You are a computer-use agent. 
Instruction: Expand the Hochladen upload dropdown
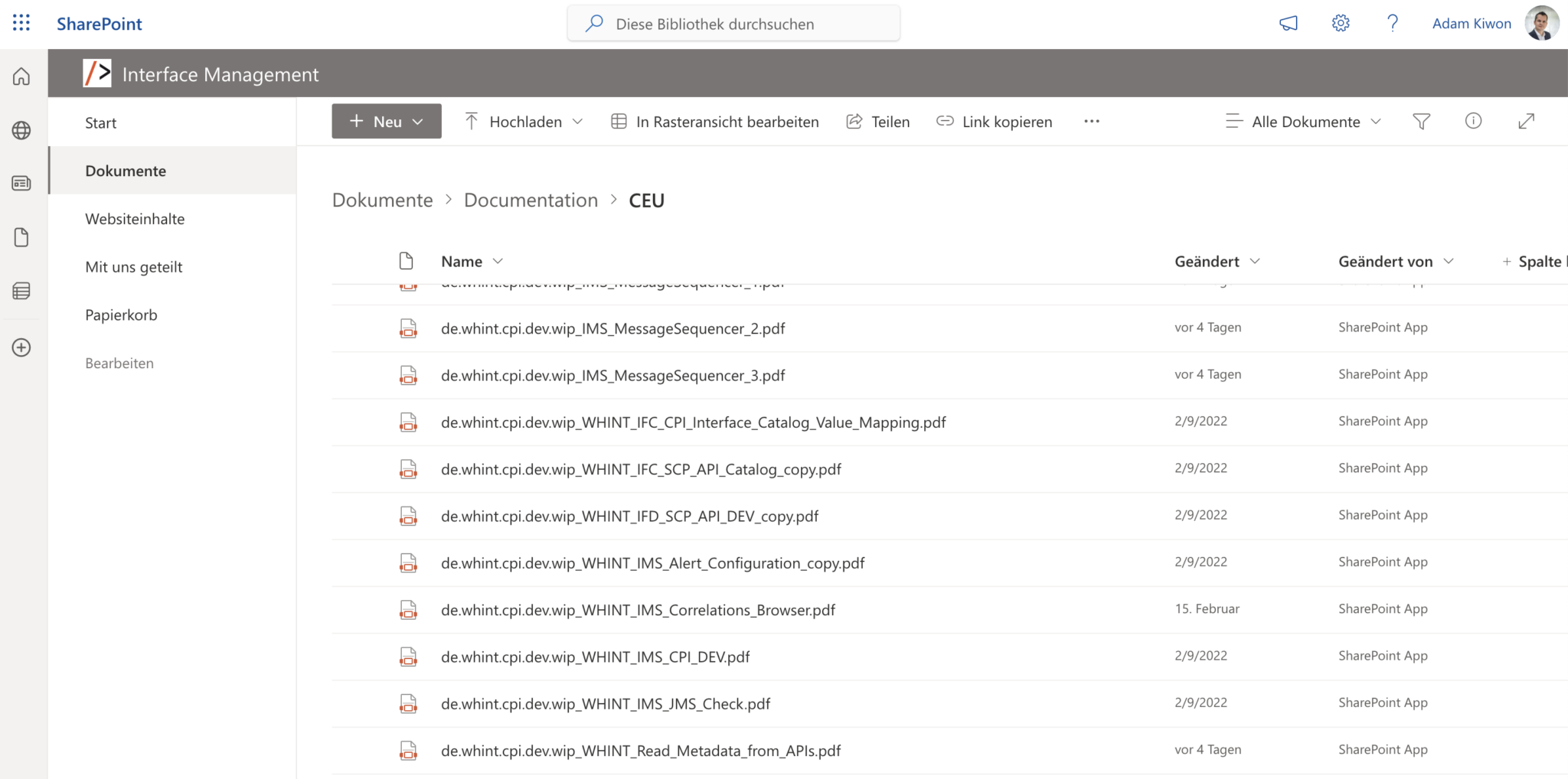pos(524,122)
